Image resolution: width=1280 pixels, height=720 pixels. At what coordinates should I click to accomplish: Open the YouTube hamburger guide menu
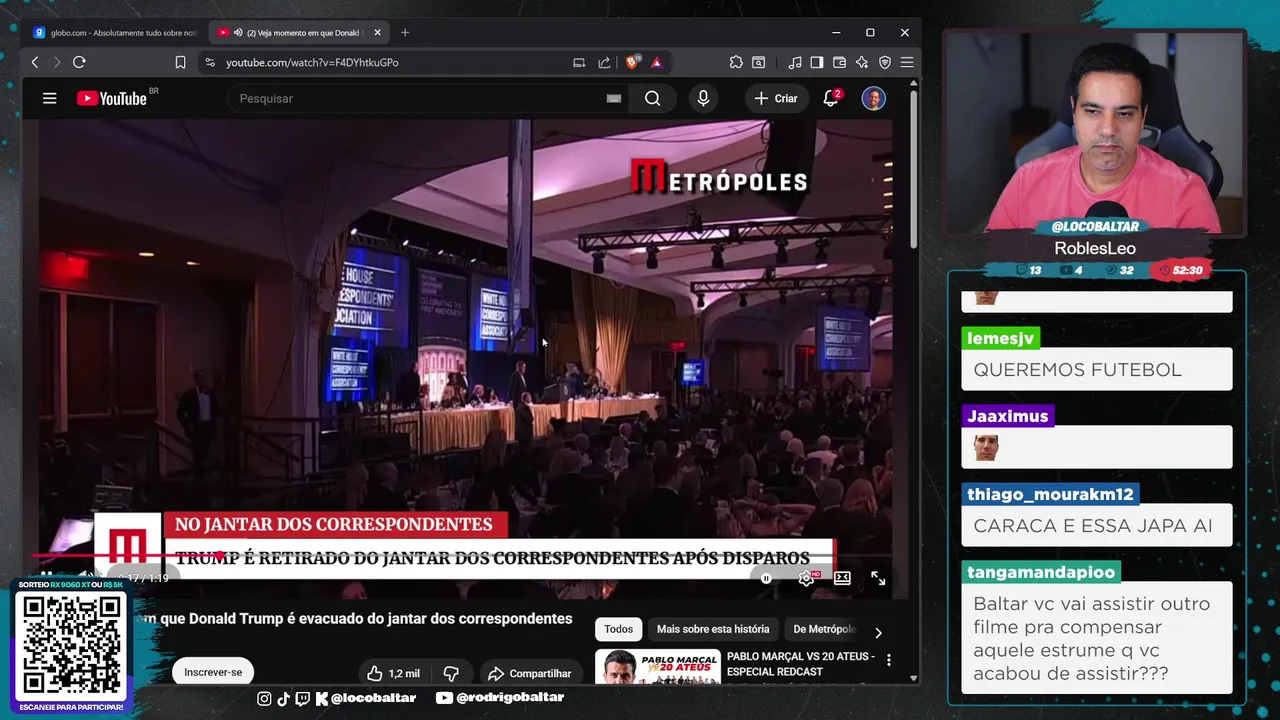(x=49, y=98)
